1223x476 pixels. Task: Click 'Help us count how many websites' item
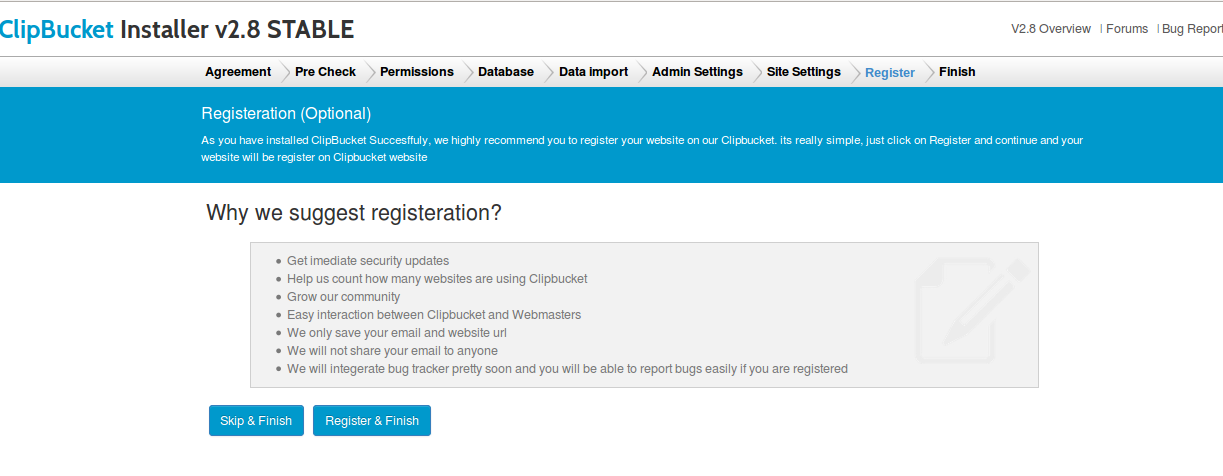pos(437,279)
